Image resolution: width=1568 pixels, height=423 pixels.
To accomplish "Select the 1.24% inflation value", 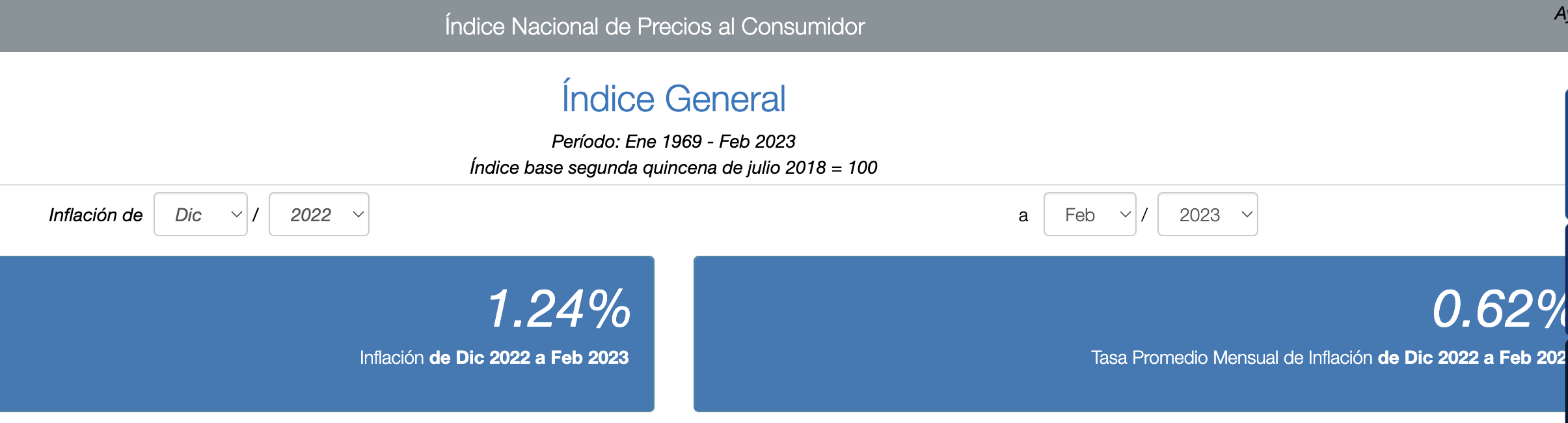I will (x=559, y=309).
